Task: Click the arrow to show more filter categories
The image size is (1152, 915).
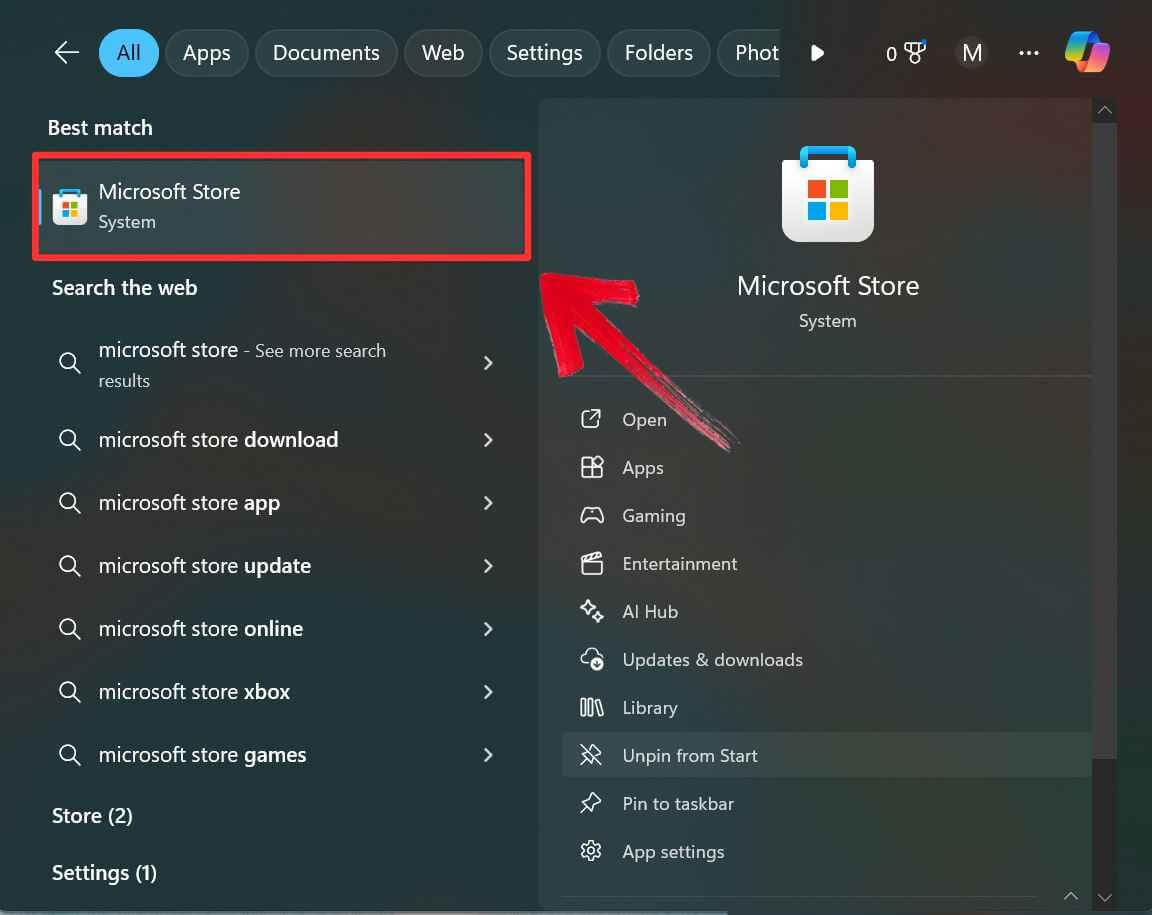Action: click(817, 53)
